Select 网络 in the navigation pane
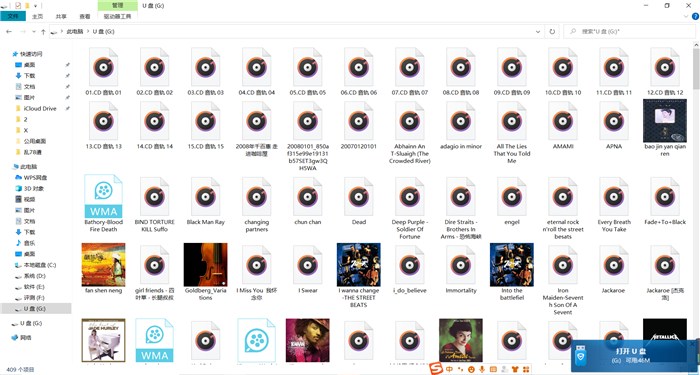The width and height of the screenshot is (700, 375). coord(25,338)
